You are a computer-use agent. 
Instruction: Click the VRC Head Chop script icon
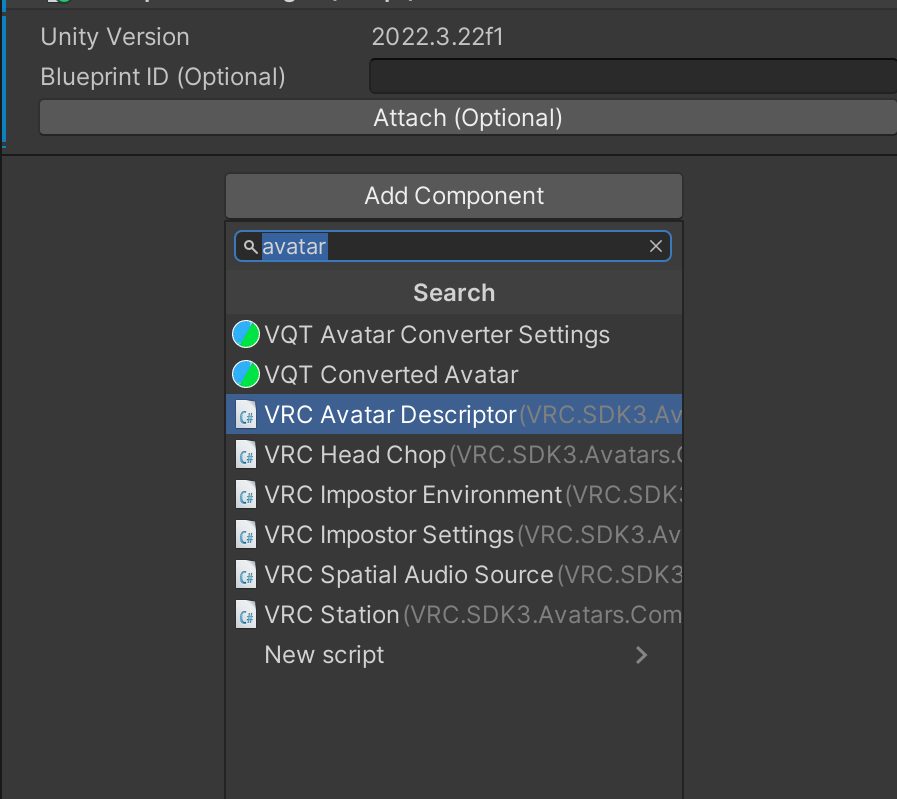(x=246, y=455)
